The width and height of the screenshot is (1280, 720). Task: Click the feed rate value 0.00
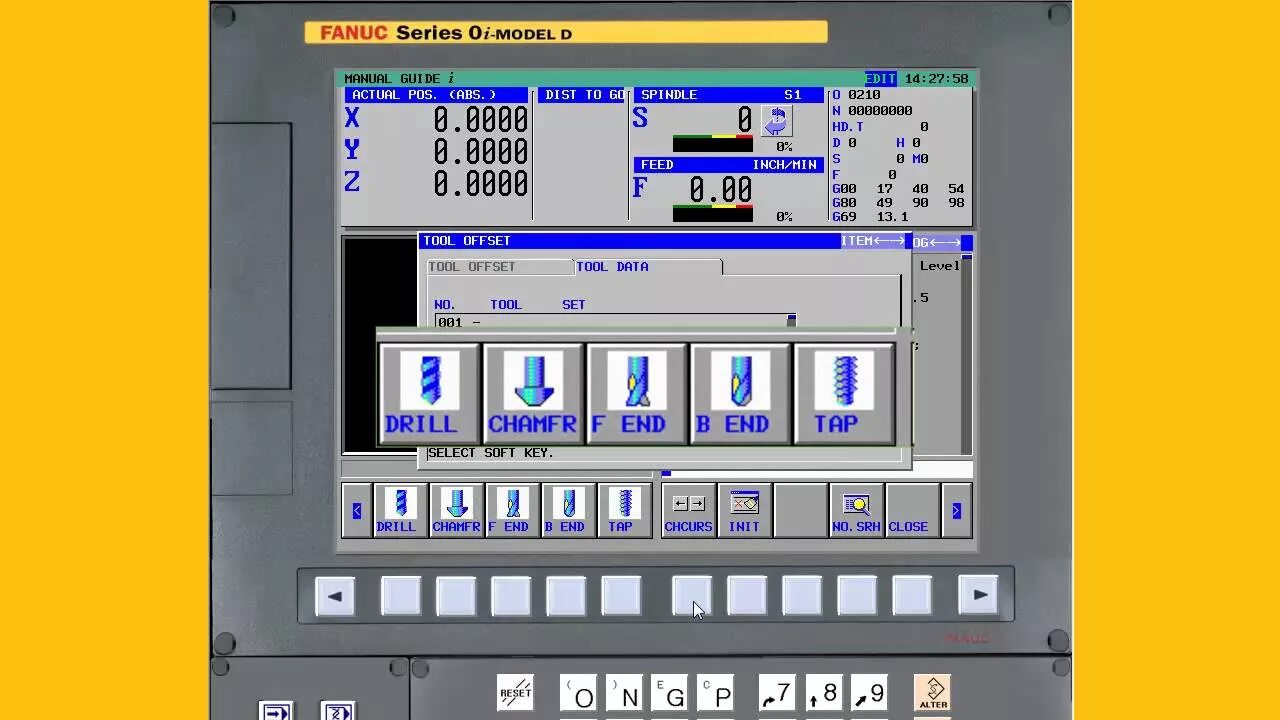tap(720, 190)
